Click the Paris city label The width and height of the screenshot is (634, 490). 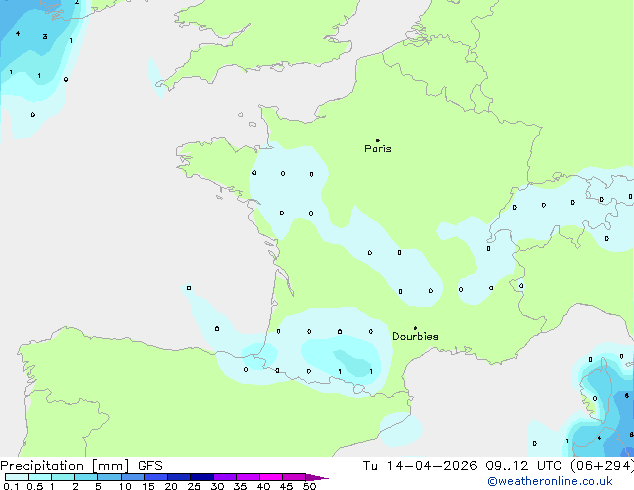pos(378,148)
